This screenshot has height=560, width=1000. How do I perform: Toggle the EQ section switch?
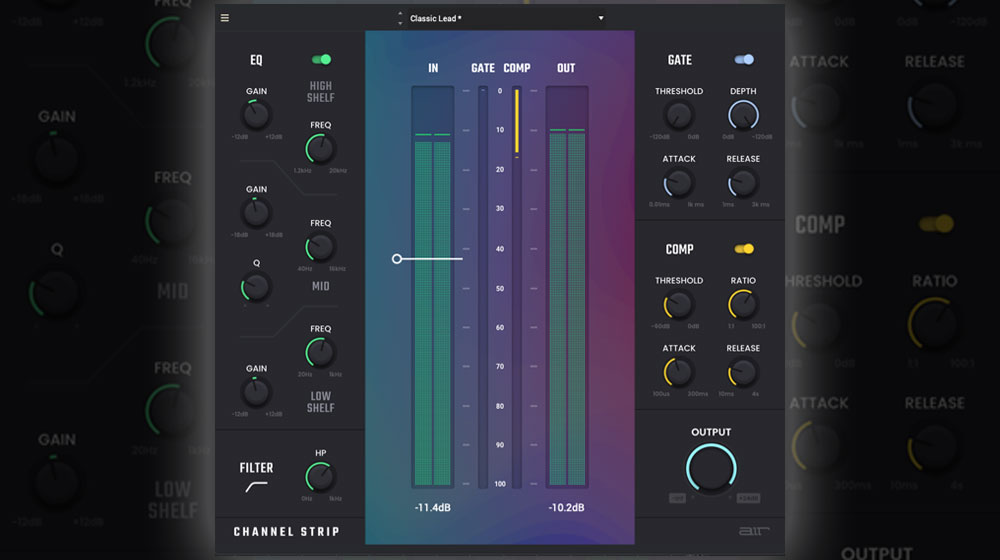pos(321,59)
